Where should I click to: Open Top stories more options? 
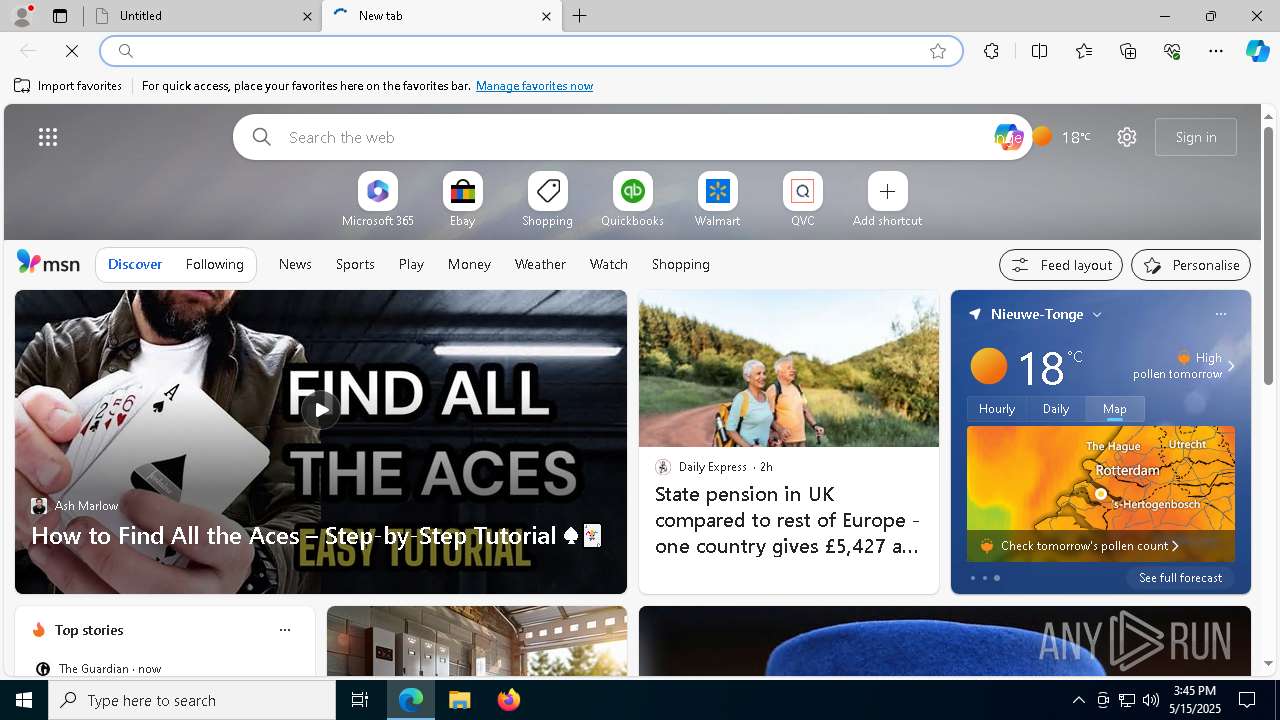[x=285, y=630]
